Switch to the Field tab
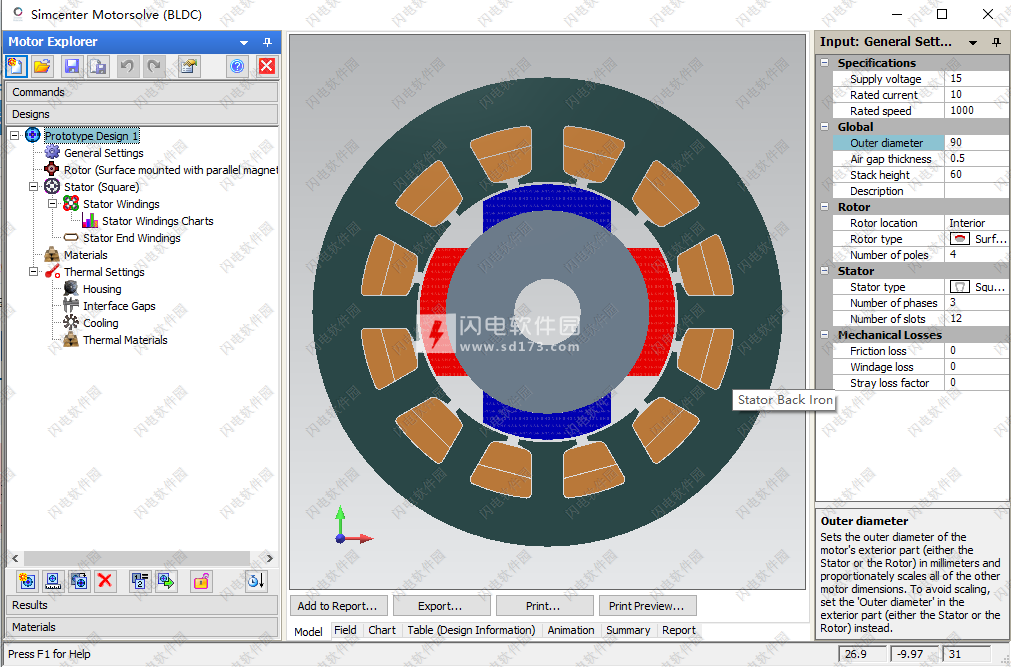The width and height of the screenshot is (1011, 667). pyautogui.click(x=345, y=630)
